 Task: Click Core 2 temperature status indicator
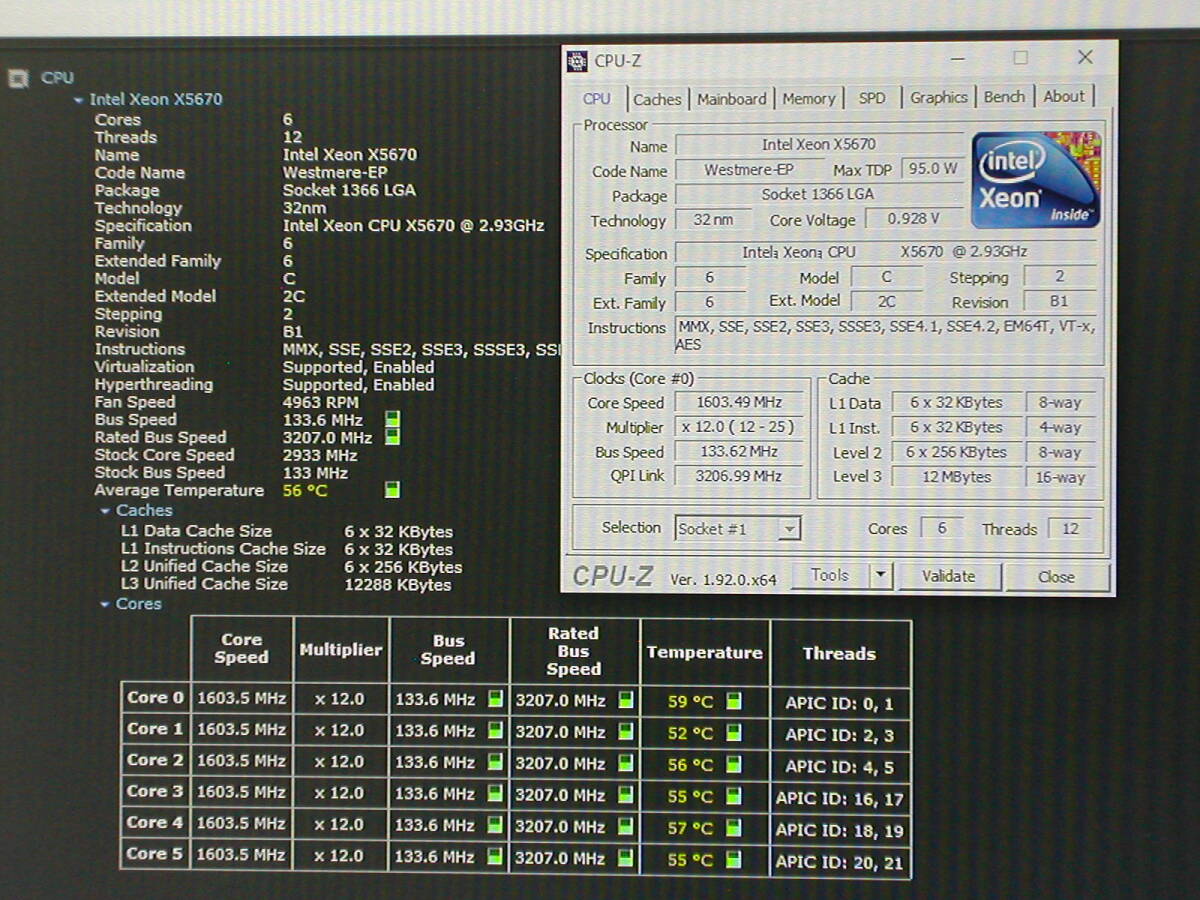734,764
